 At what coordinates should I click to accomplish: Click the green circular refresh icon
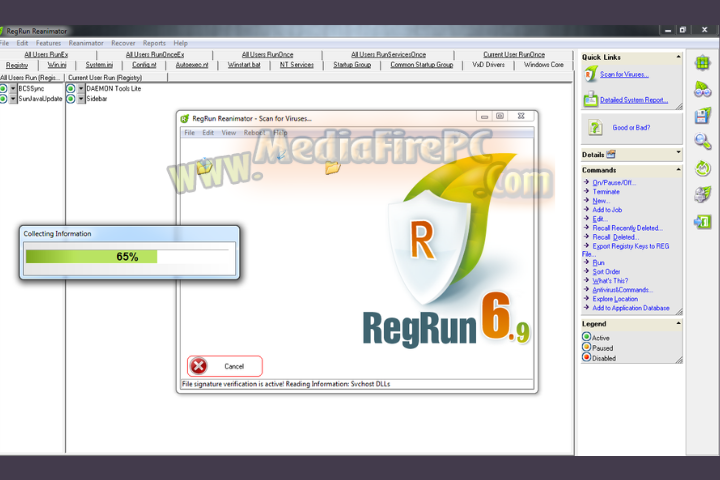pos(703,168)
